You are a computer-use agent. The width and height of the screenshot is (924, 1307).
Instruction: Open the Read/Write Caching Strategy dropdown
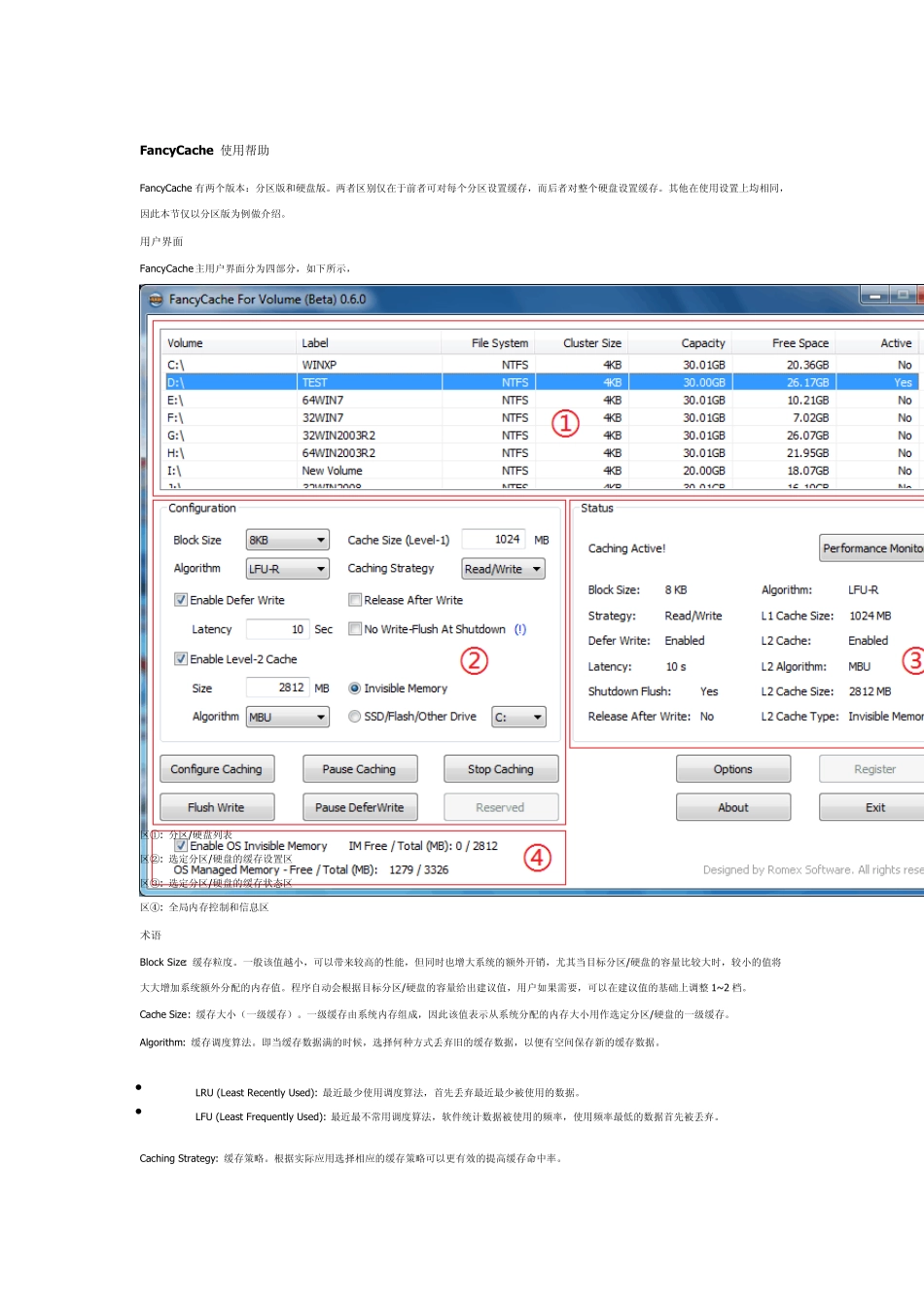[503, 569]
